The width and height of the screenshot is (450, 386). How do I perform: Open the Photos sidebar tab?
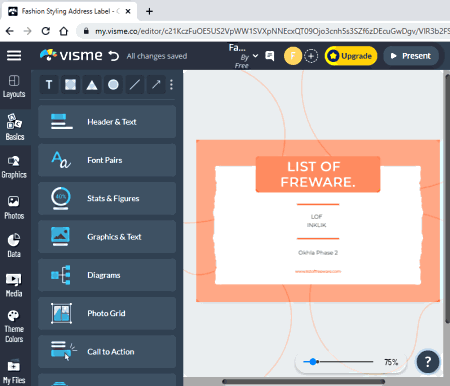click(x=14, y=208)
